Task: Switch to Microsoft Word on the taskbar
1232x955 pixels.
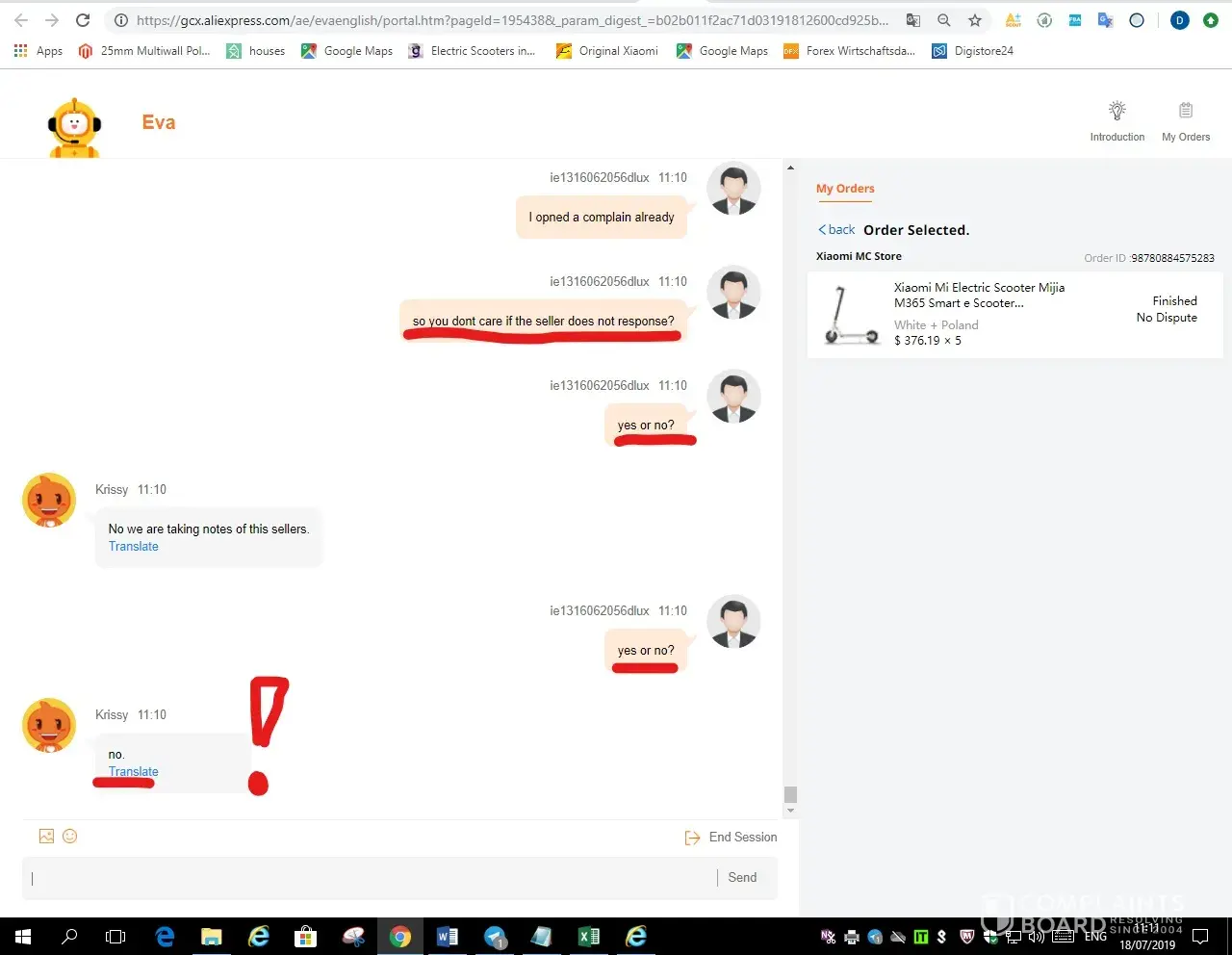Action: click(x=448, y=936)
